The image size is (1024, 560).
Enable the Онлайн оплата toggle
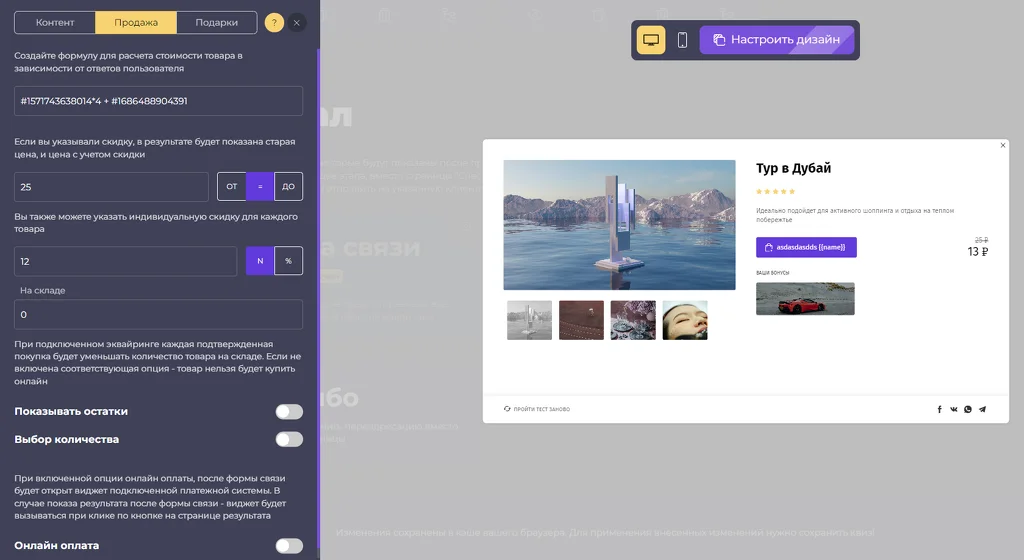289,546
